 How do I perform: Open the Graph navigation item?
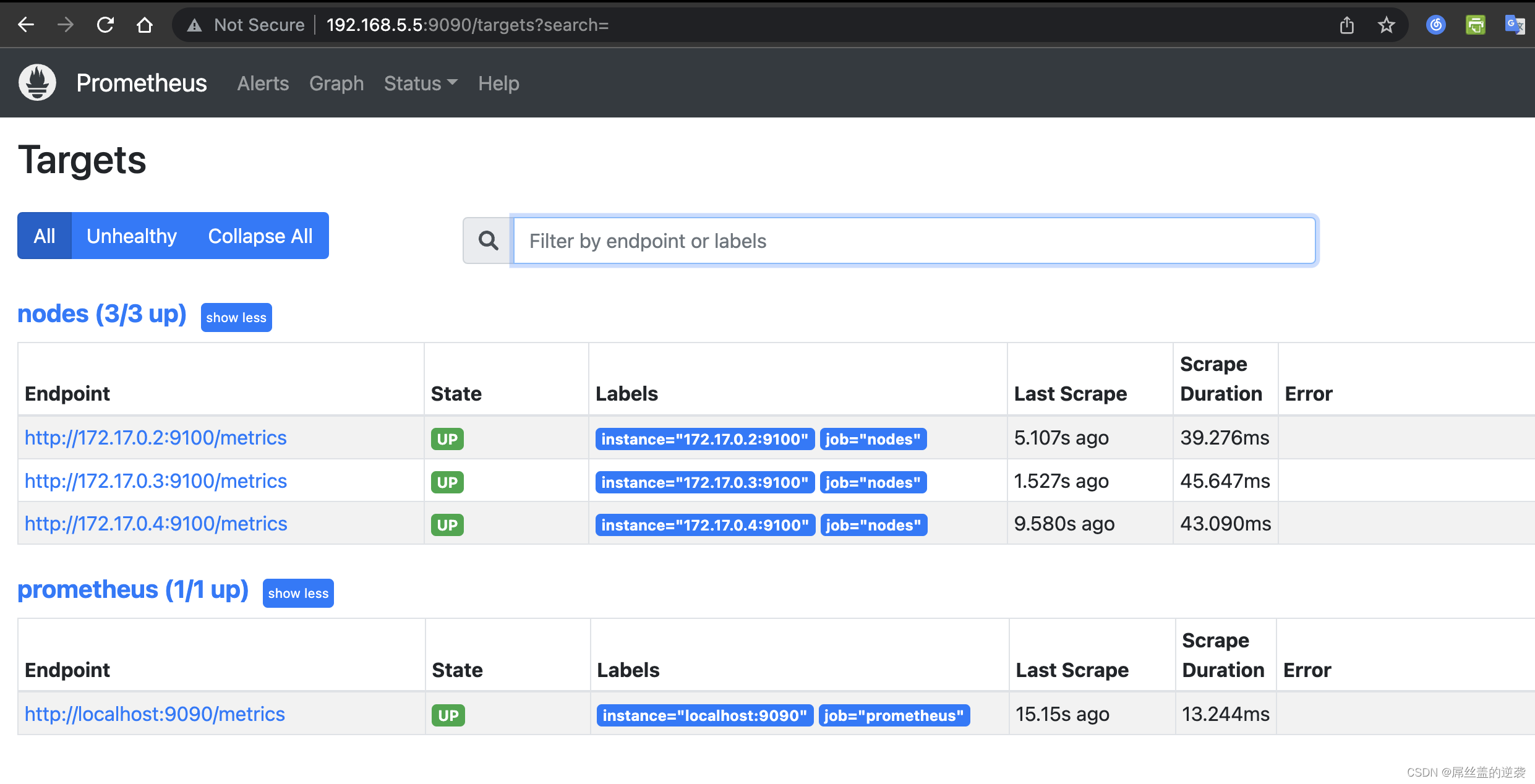click(336, 83)
